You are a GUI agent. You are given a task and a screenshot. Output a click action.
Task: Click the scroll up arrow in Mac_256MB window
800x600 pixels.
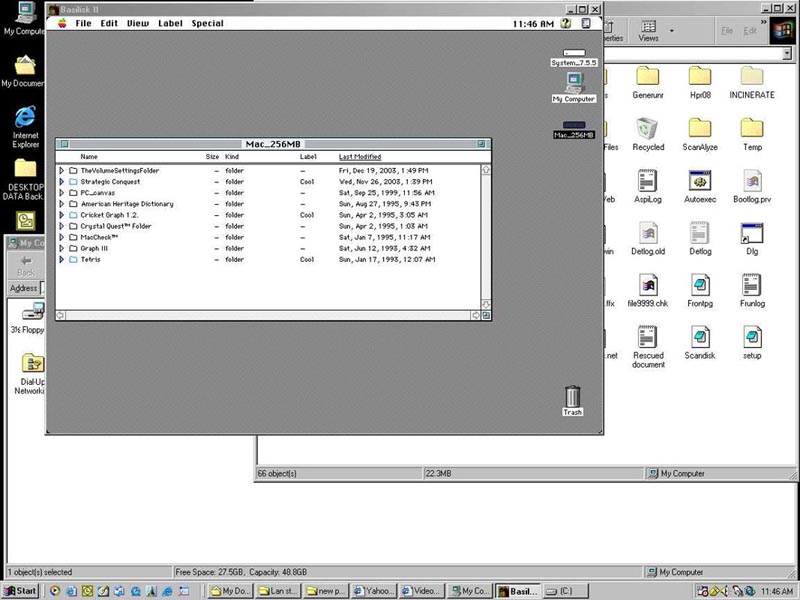486,169
